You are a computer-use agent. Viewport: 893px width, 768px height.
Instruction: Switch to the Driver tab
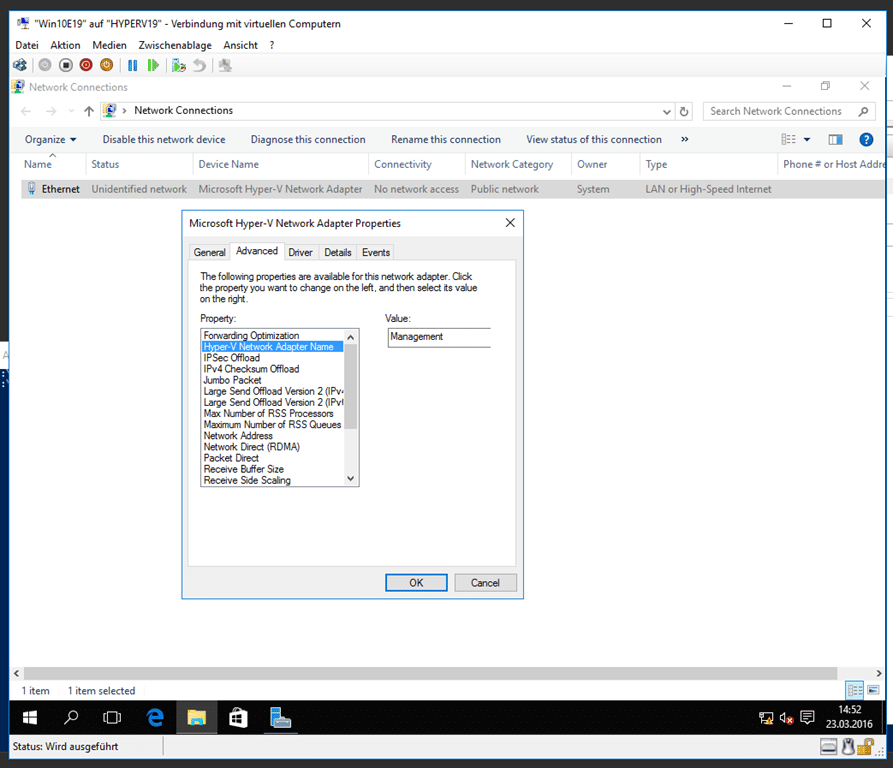tap(300, 252)
